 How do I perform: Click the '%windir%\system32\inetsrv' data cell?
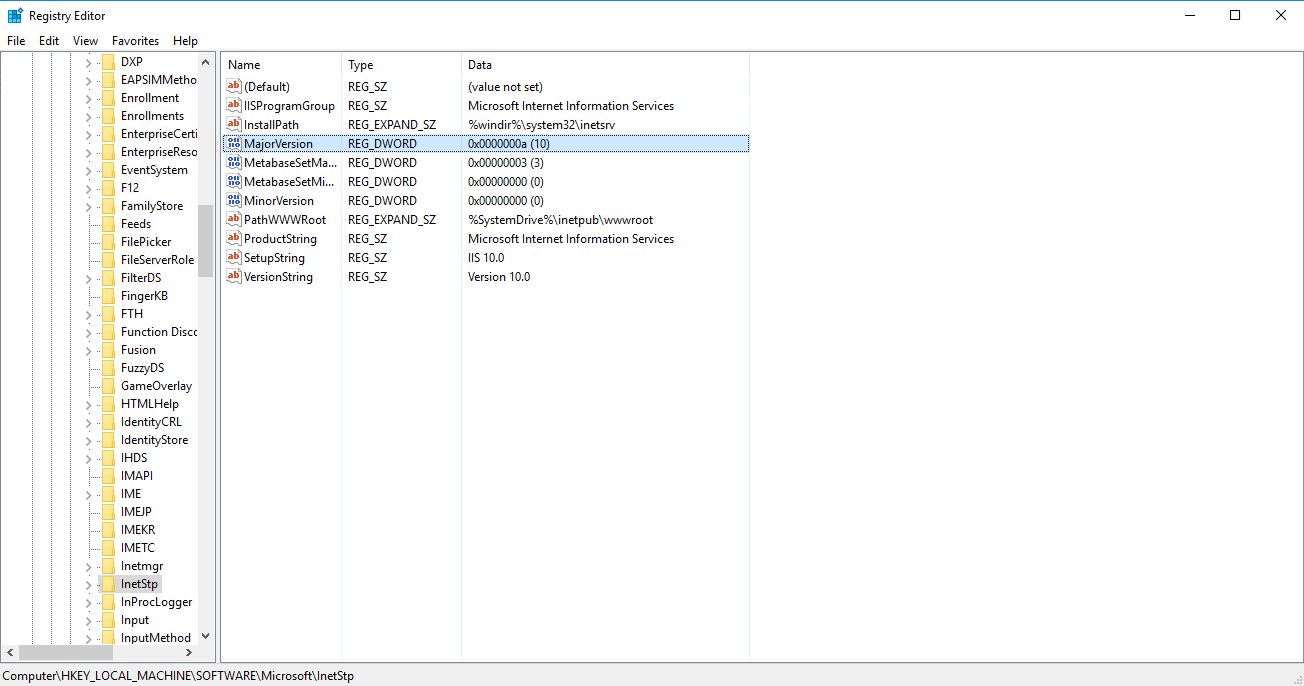click(541, 125)
